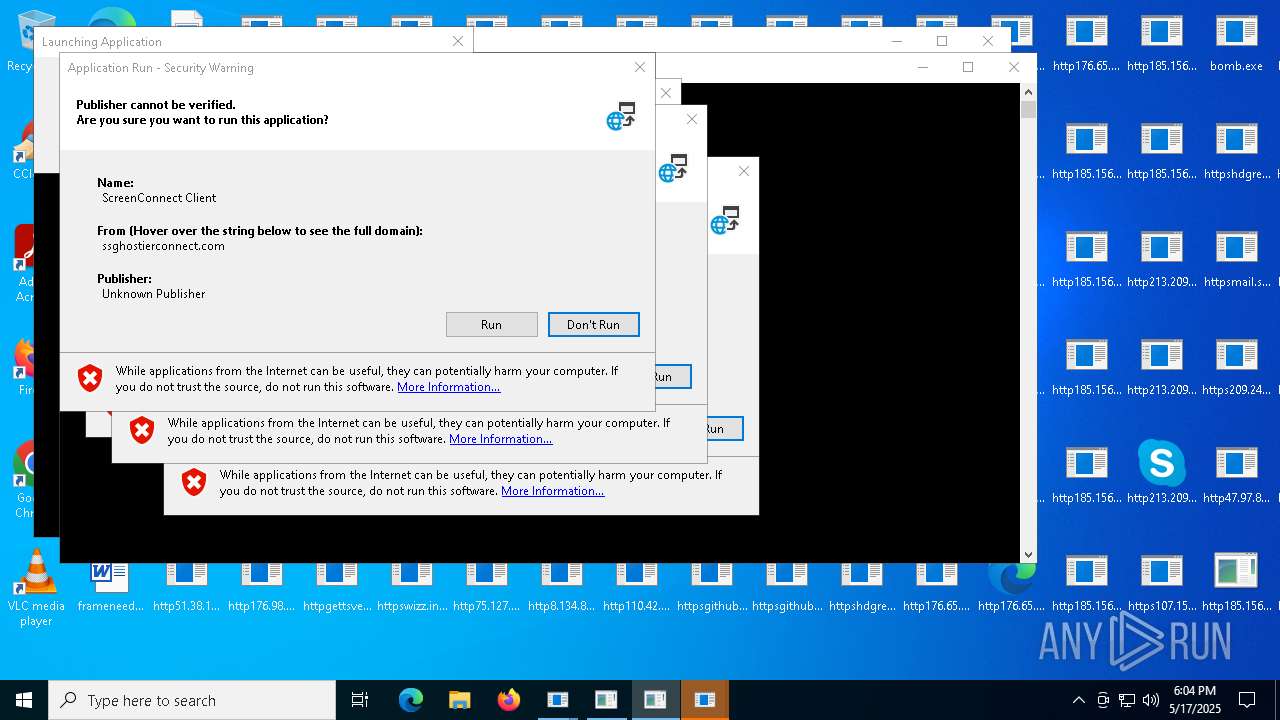Click the ScreenConnect Client name text
This screenshot has height=720, width=1280.
pyautogui.click(x=159, y=198)
